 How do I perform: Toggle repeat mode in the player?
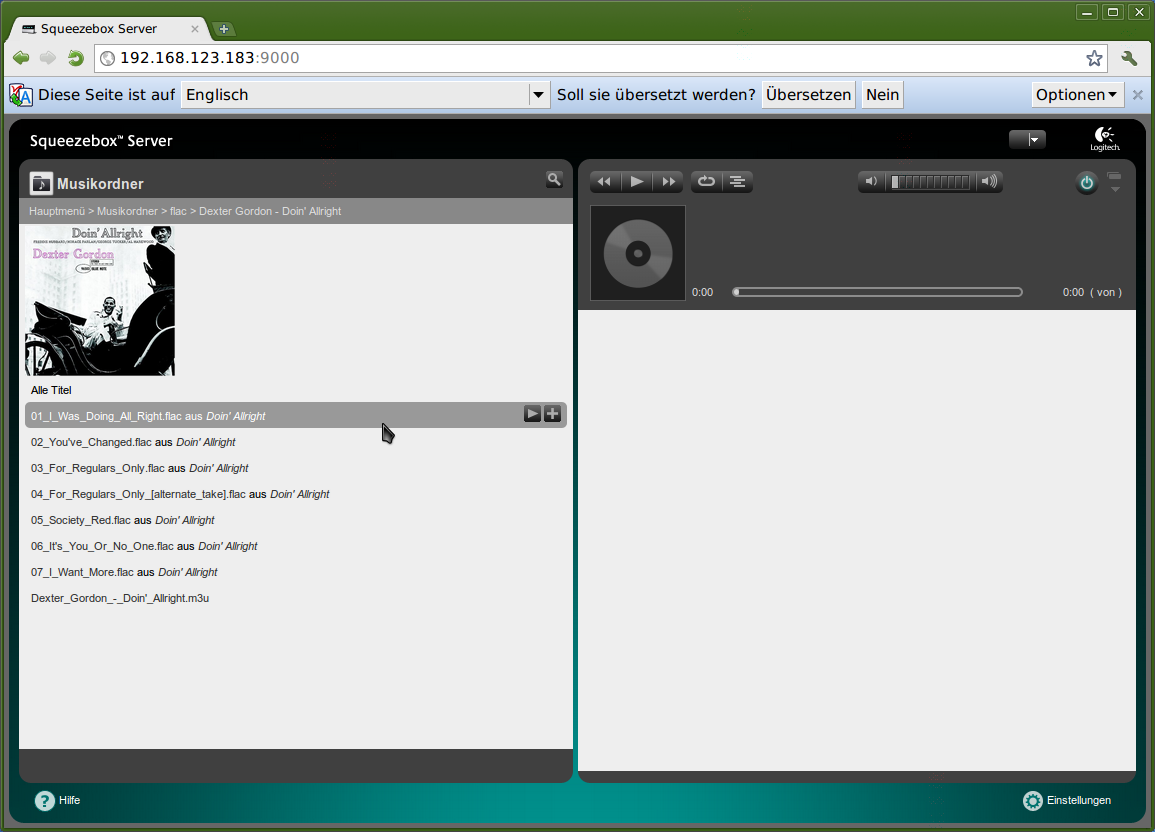[x=706, y=181]
